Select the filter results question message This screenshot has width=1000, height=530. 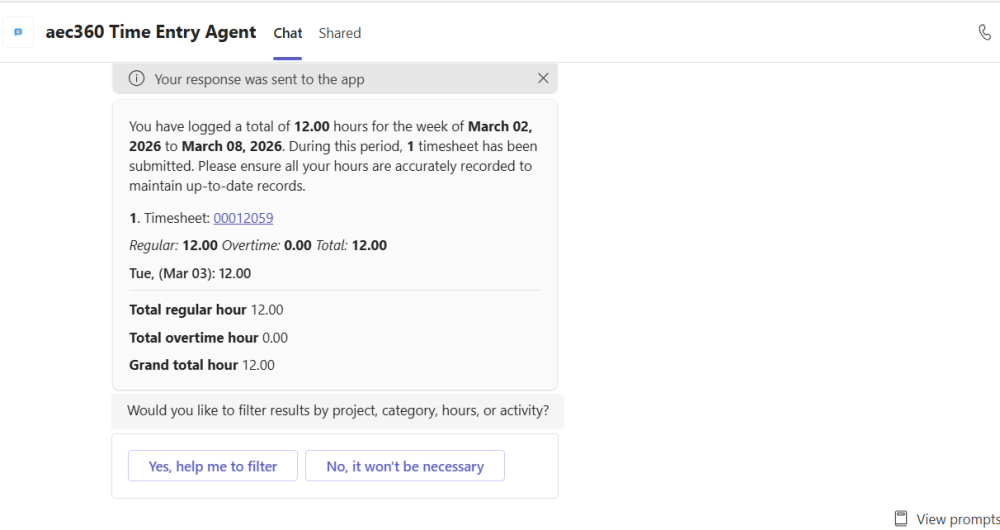coord(338,410)
